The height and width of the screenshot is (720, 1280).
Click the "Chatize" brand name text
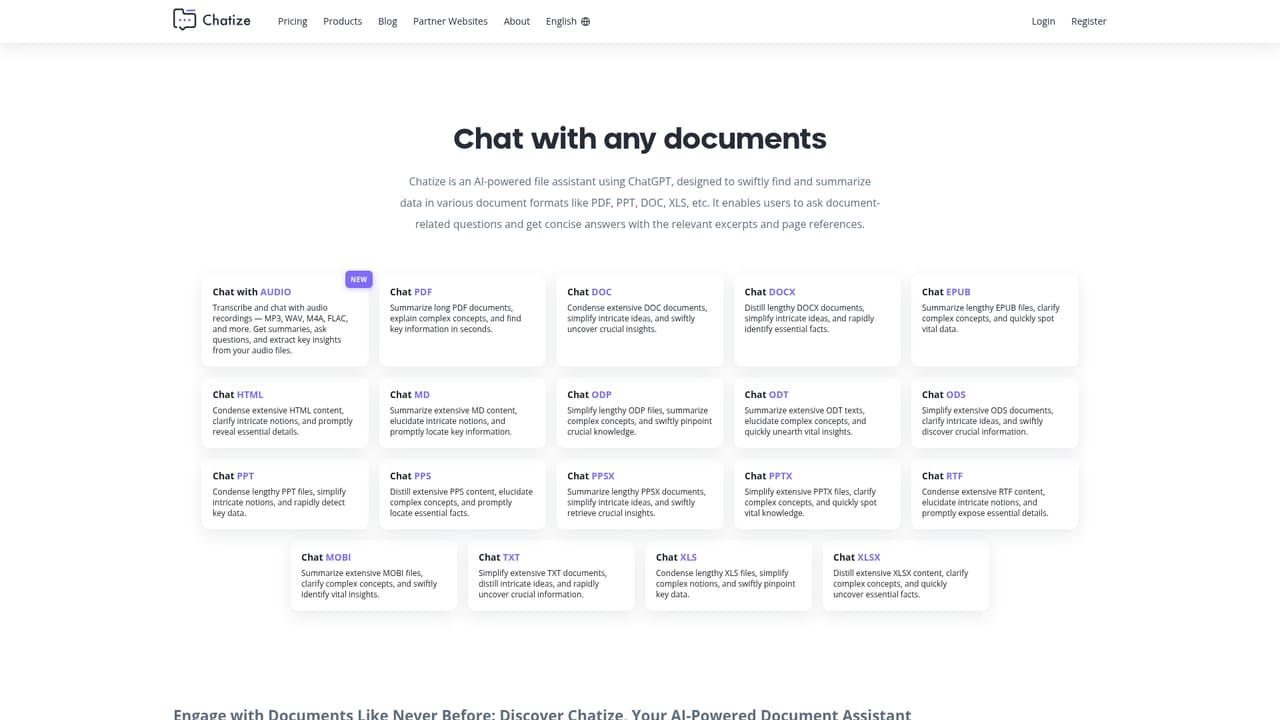(x=226, y=20)
